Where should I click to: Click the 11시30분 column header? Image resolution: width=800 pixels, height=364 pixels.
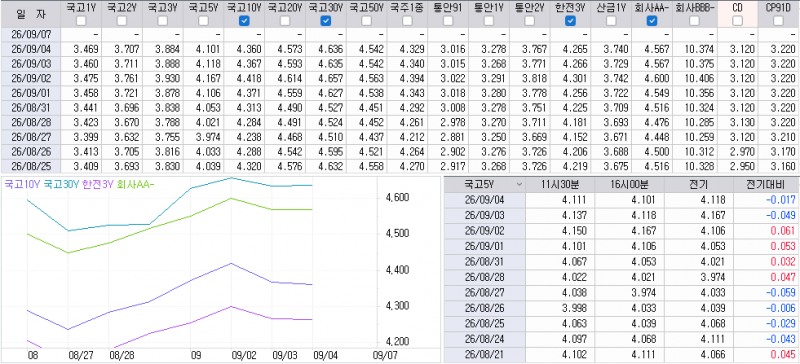click(560, 185)
